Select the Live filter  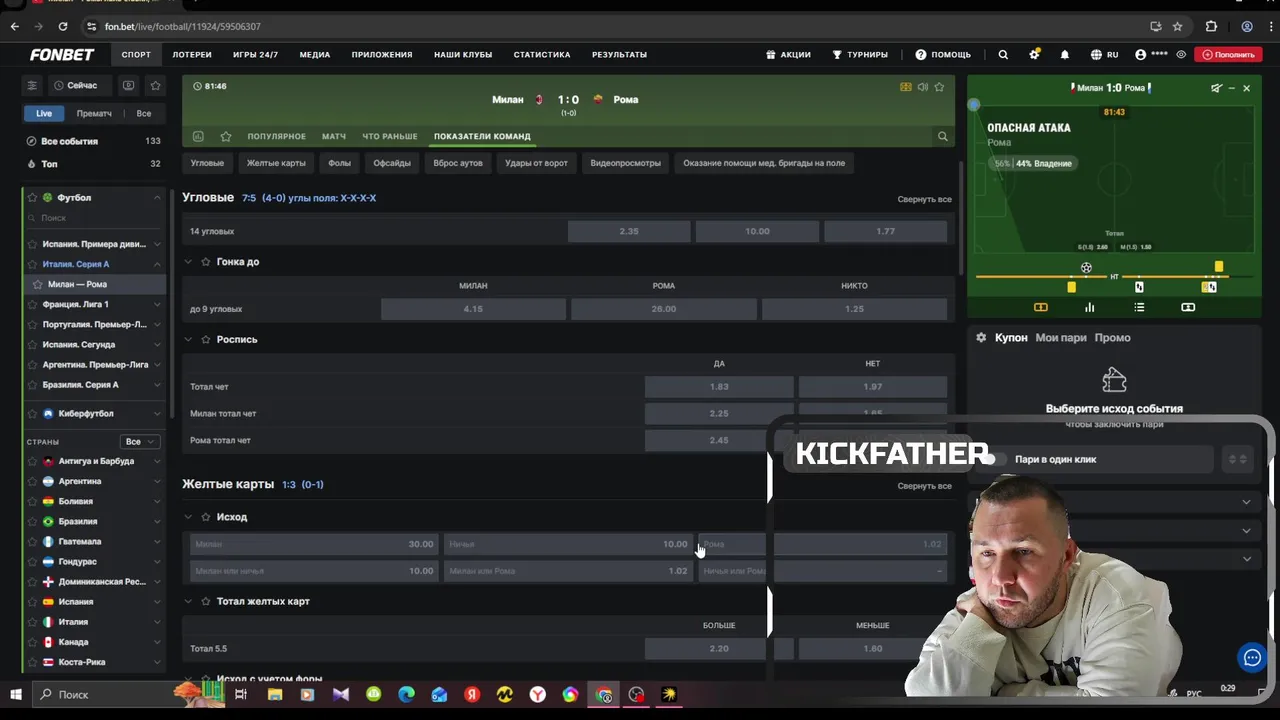coord(44,114)
